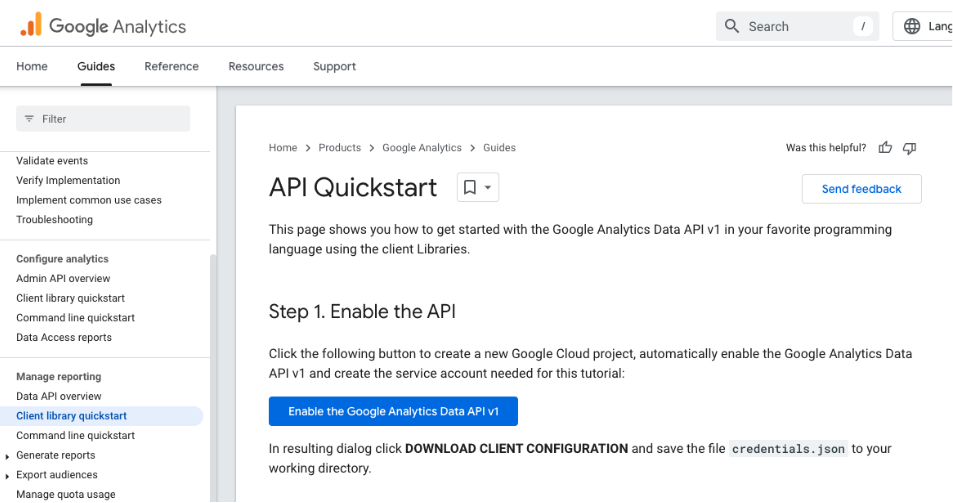Open Command line quickstart under Manage reporting
This screenshot has height=503, width=953.
[x=75, y=436]
